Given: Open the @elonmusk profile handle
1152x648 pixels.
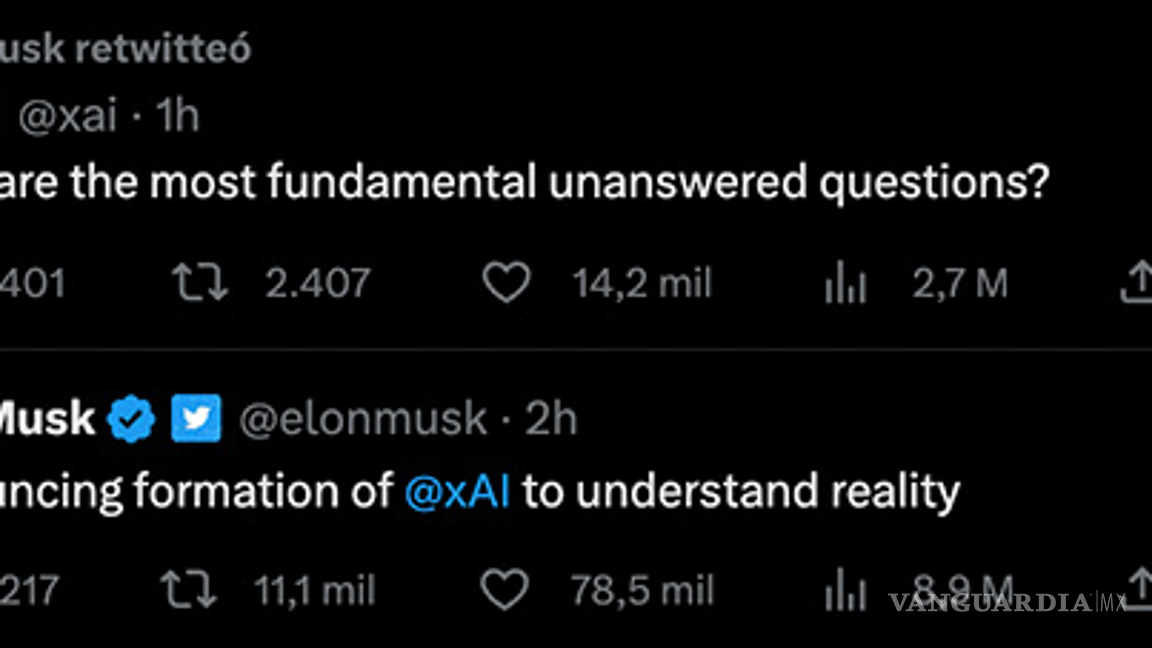Looking at the screenshot, I should tap(362, 419).
